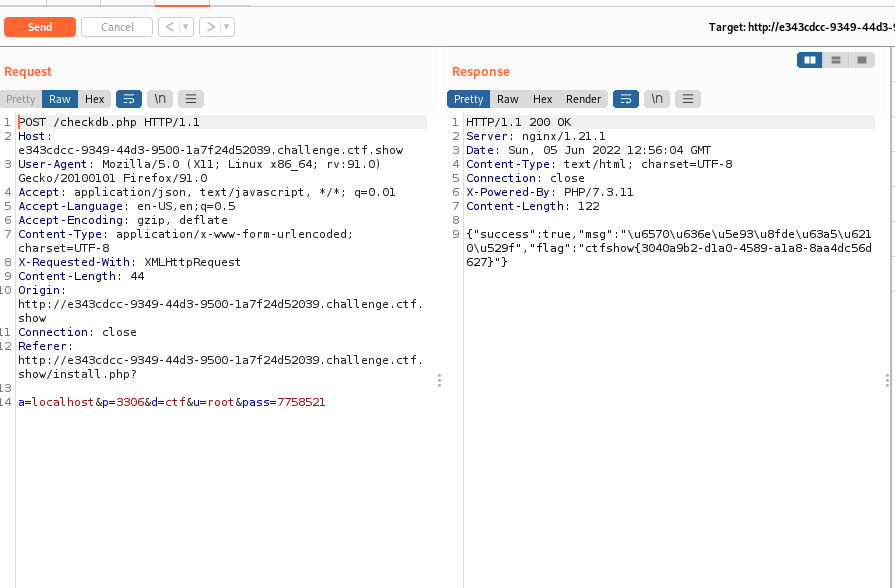Switch Request view to Raw tab

coord(59,99)
